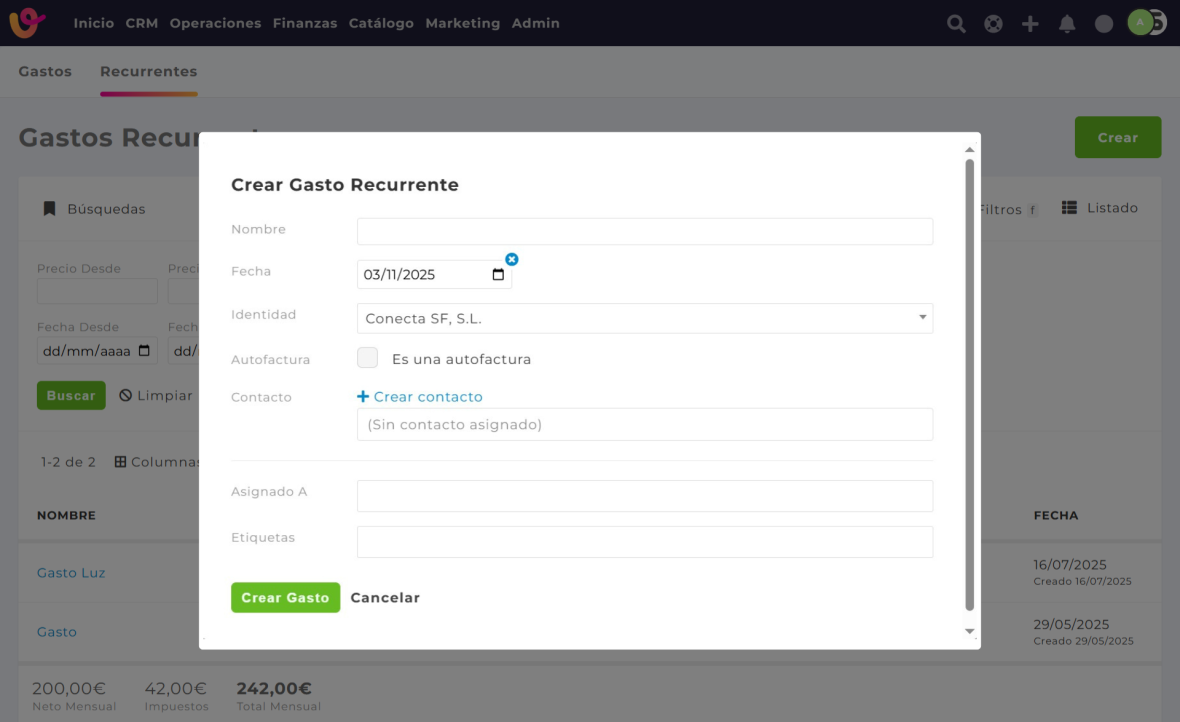Click the Nombre input field

(644, 231)
